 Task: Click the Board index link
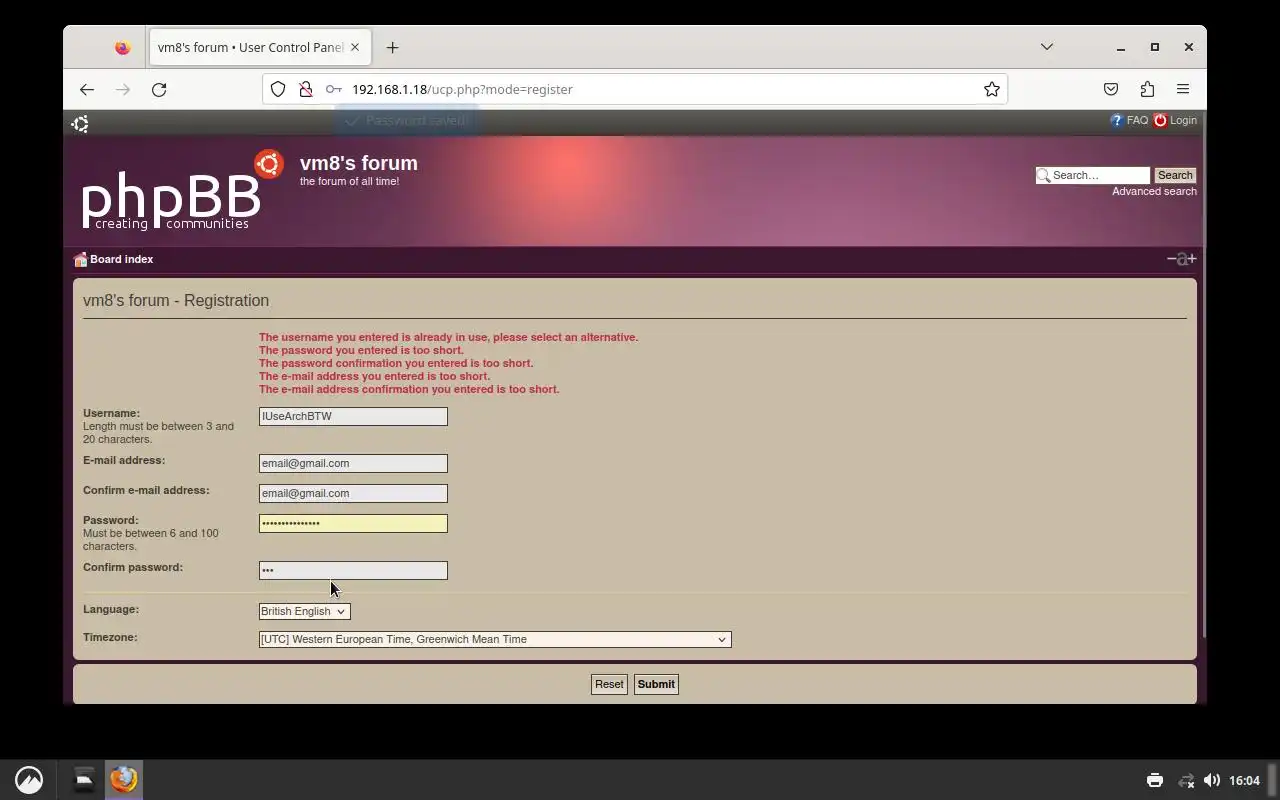pos(121,259)
